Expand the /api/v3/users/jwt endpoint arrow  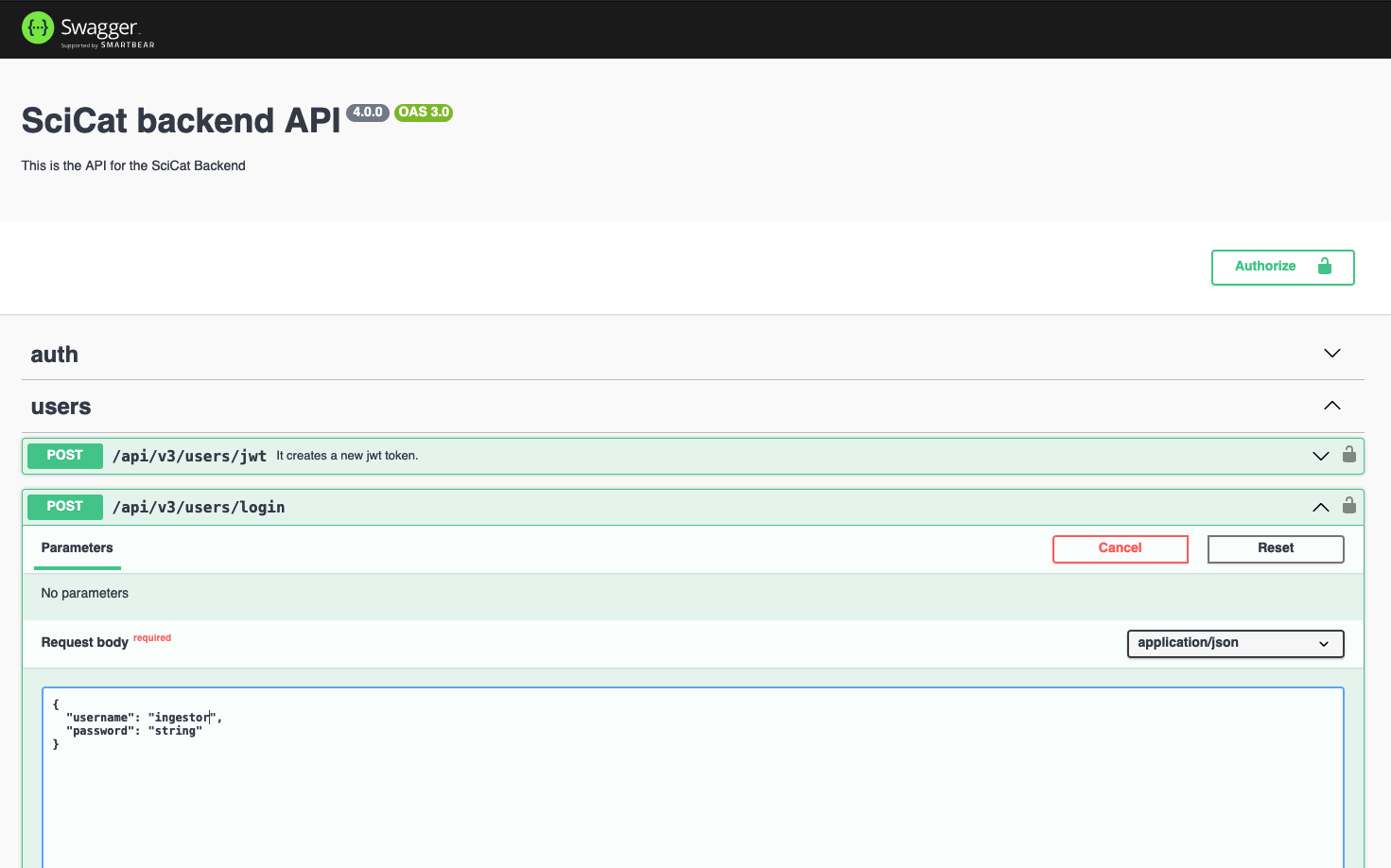pos(1320,456)
